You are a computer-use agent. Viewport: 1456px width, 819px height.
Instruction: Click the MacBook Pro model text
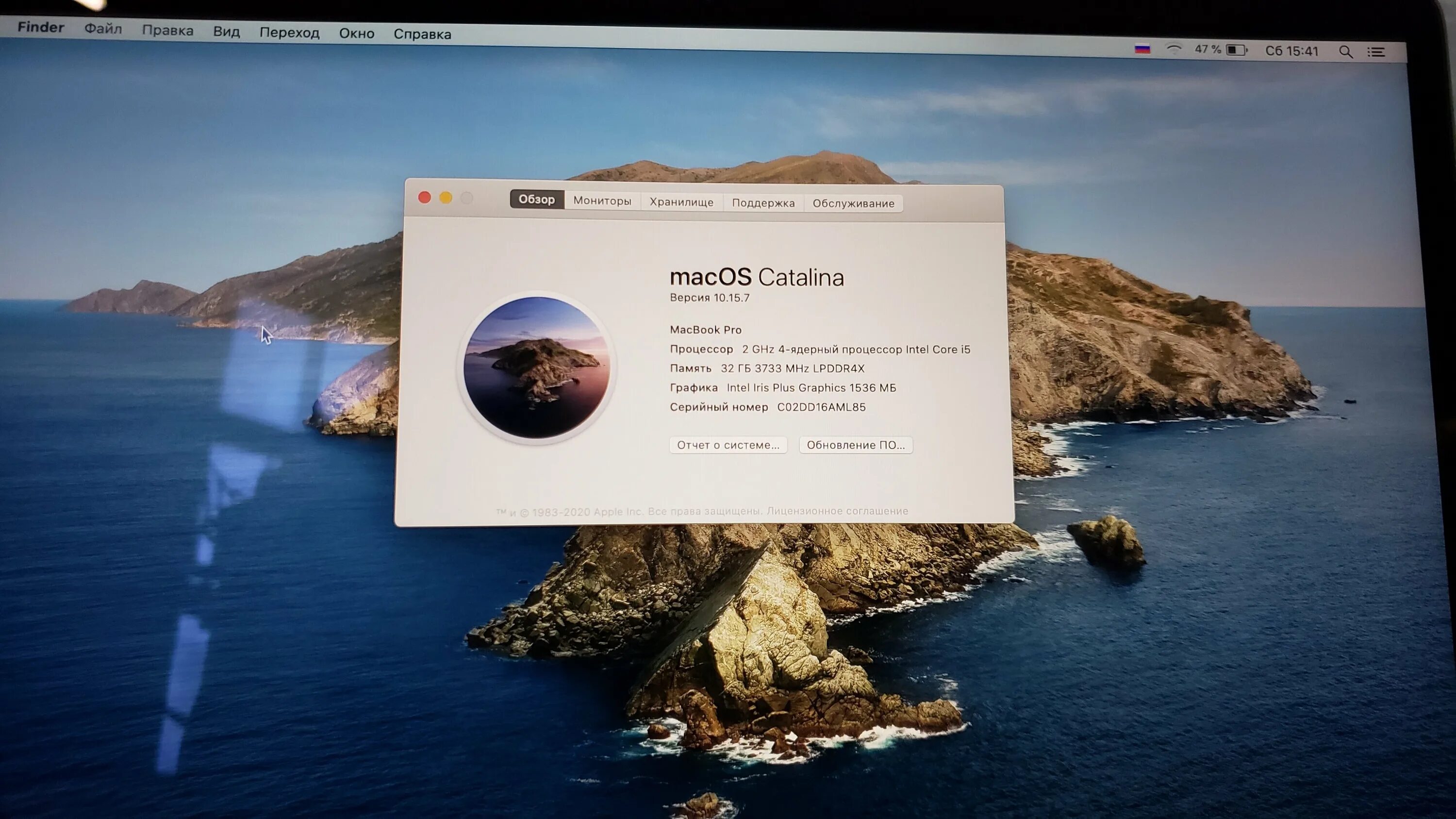pyautogui.click(x=705, y=330)
